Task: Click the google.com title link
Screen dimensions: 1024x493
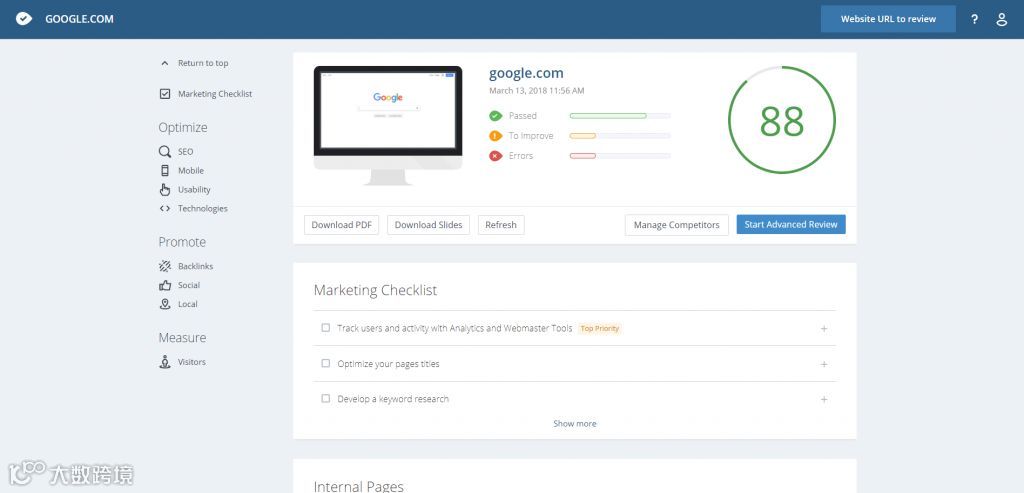Action: click(526, 73)
